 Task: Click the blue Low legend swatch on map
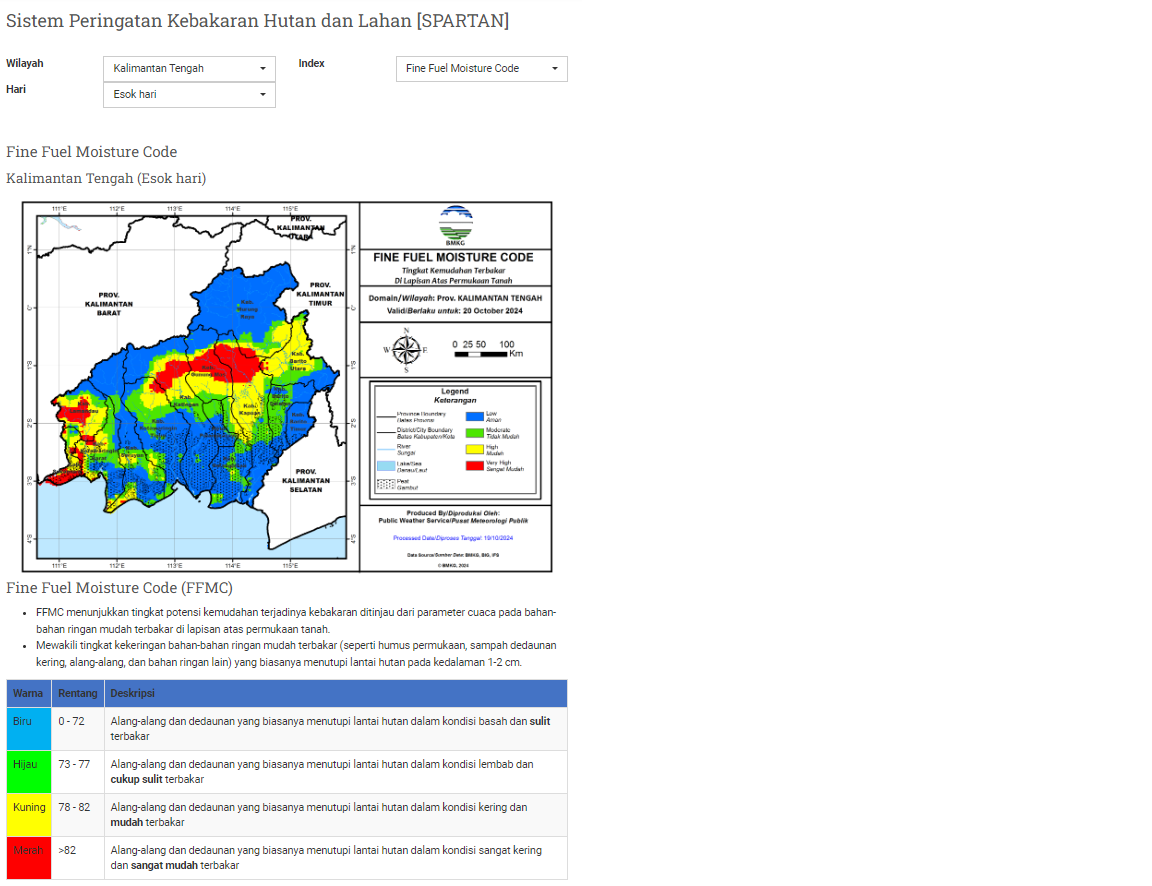475,417
